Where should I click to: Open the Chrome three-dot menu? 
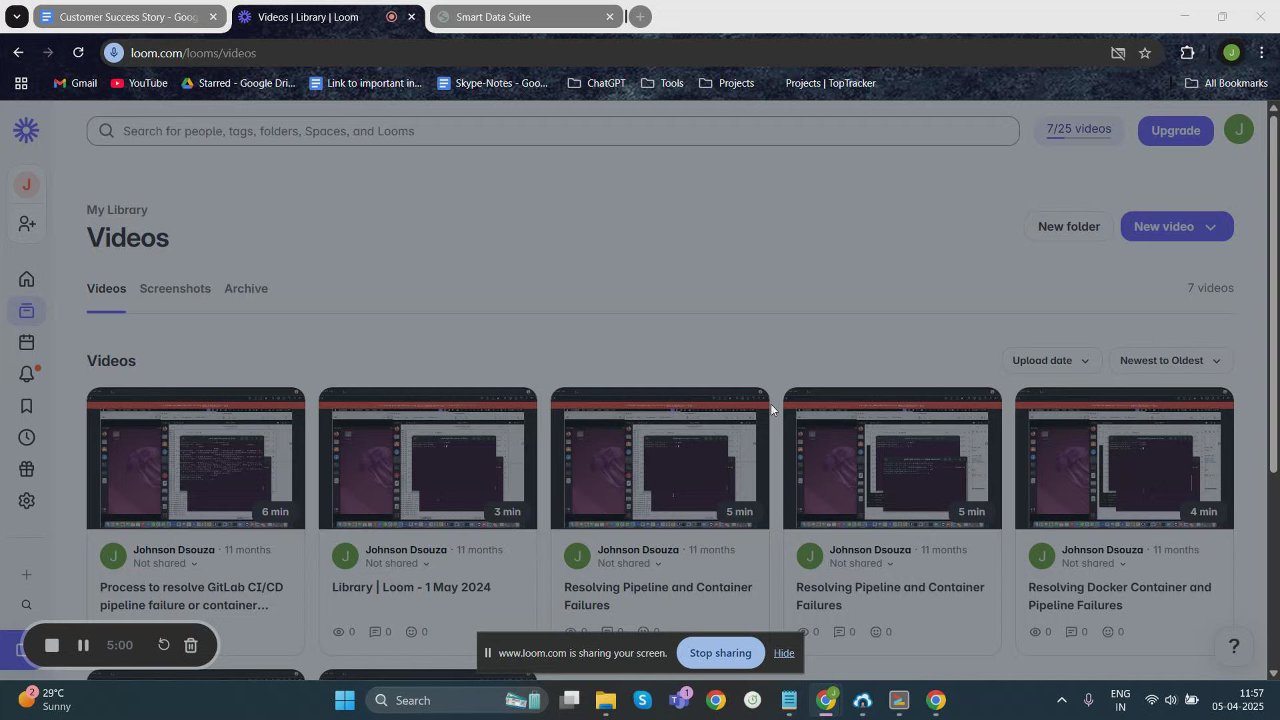[1263, 53]
